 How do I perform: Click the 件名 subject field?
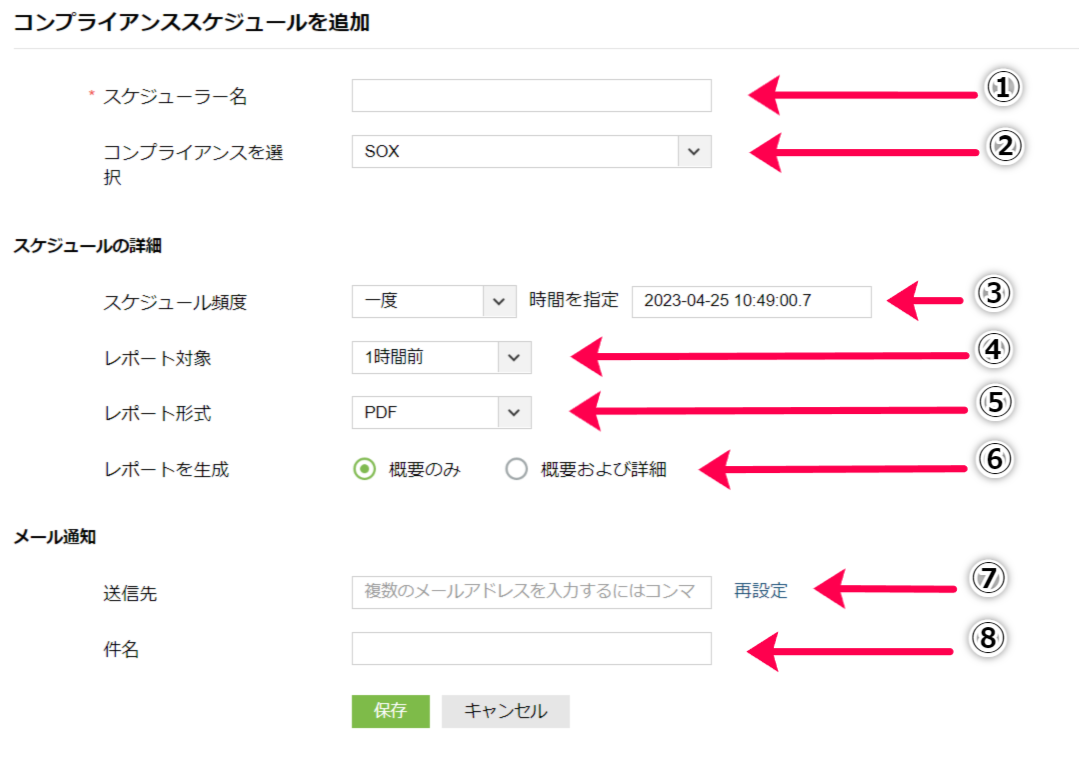531,648
